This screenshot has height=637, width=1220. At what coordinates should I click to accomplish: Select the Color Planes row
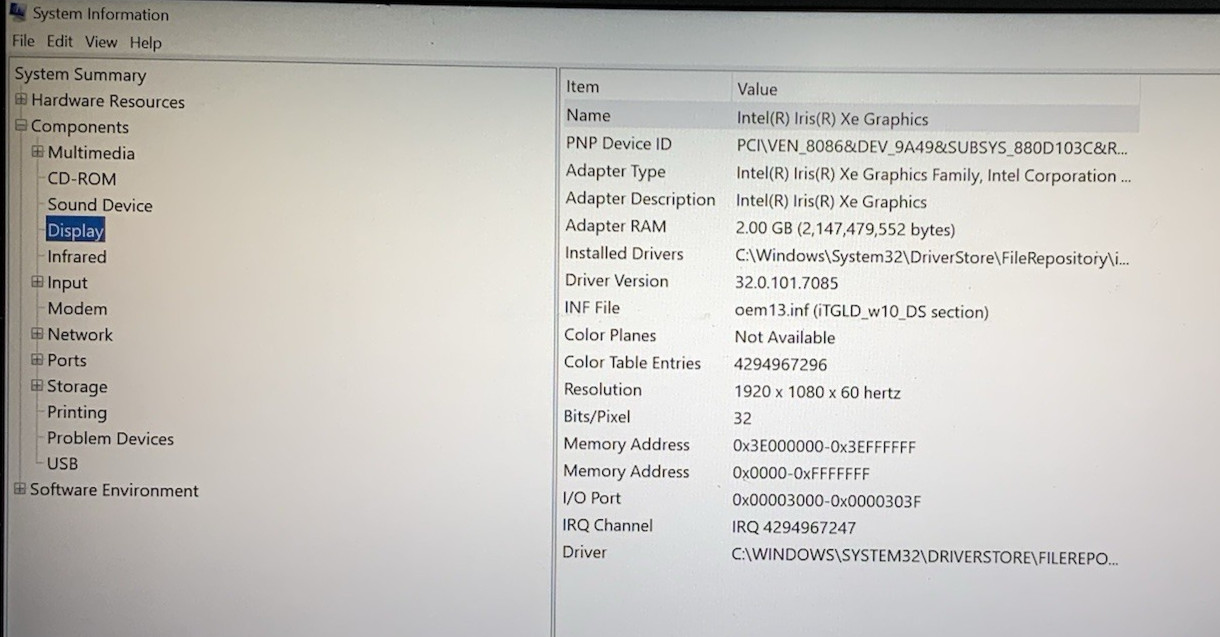coord(850,336)
